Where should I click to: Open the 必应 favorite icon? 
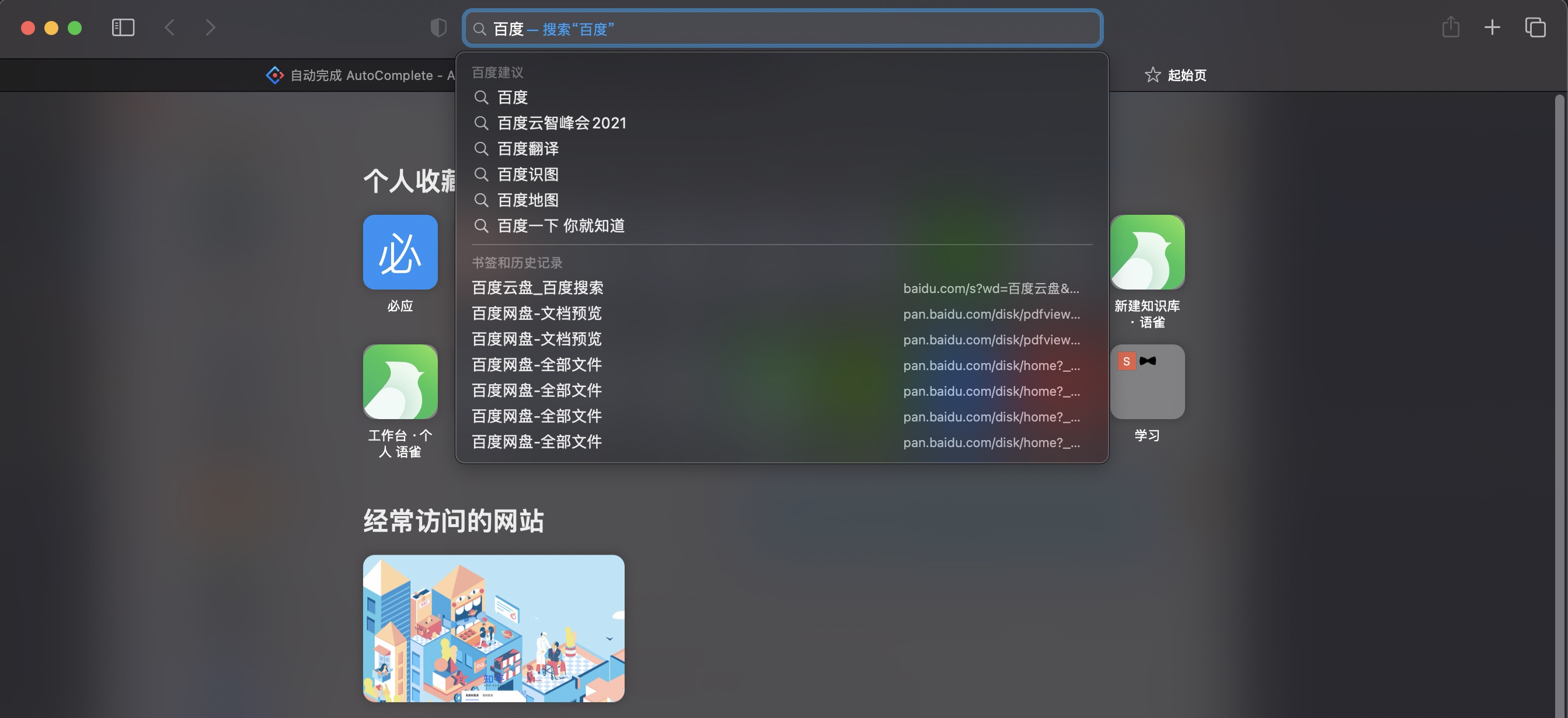400,252
